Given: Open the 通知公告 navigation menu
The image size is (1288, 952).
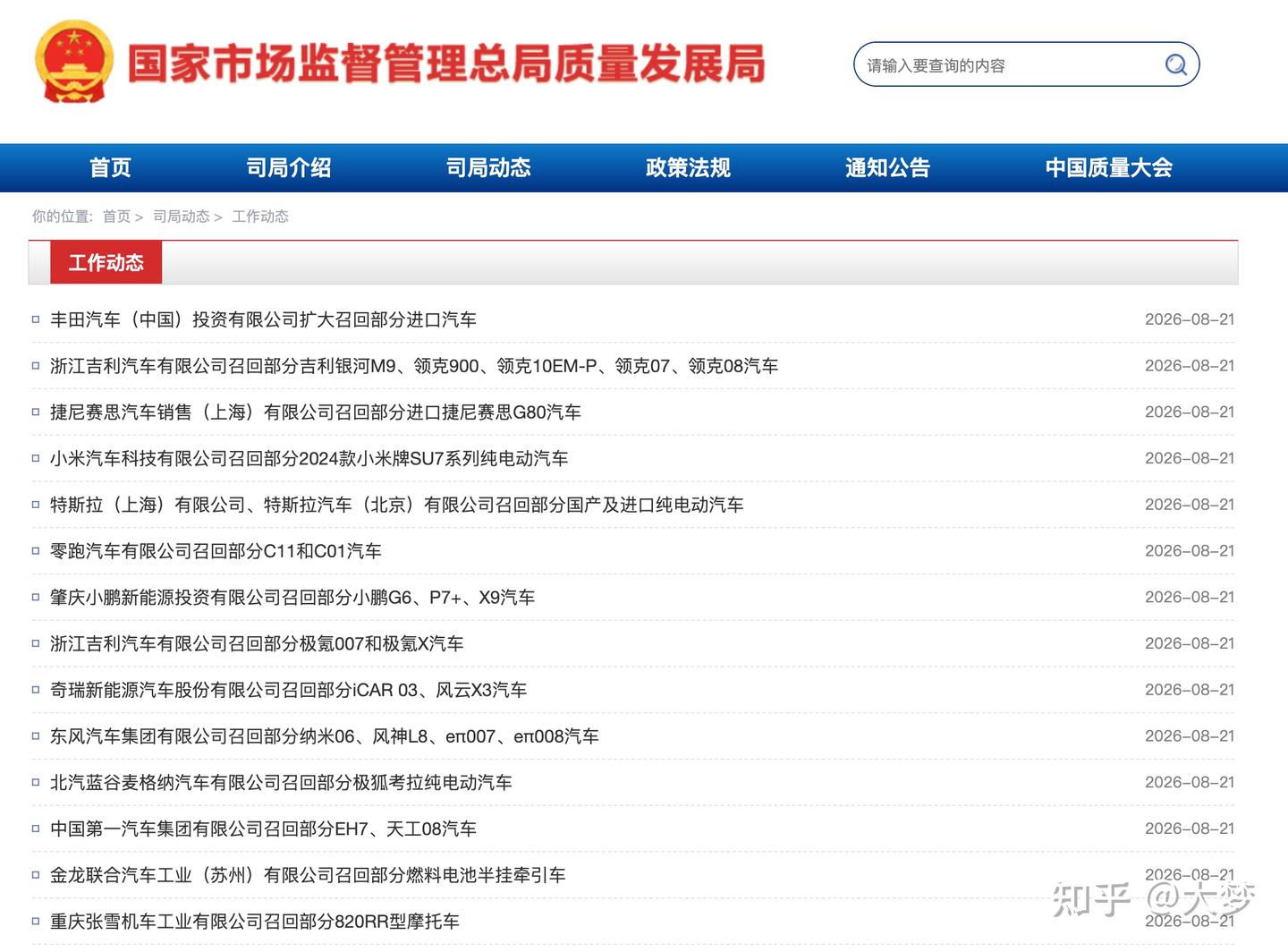Looking at the screenshot, I should pyautogui.click(x=887, y=167).
